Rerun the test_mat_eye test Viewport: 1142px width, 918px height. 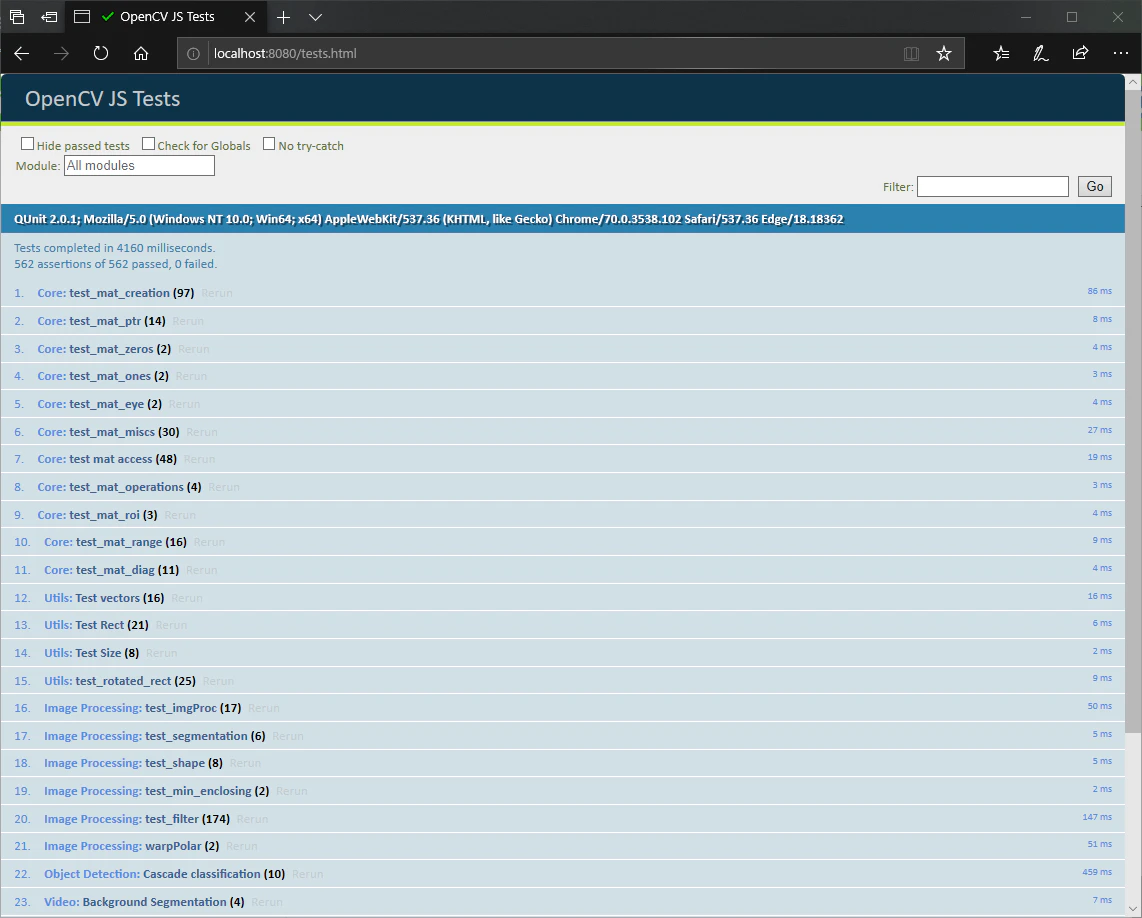(x=184, y=404)
